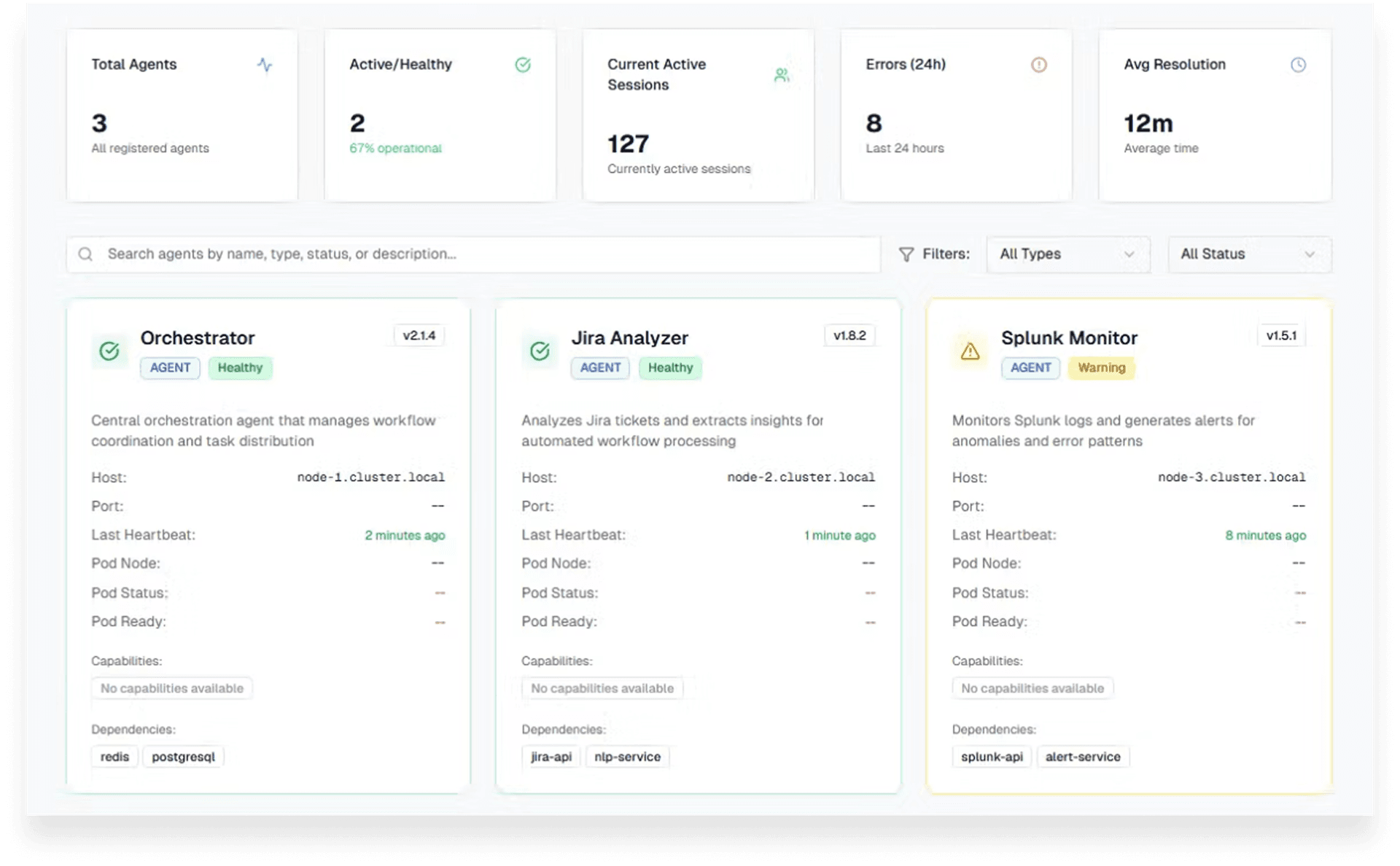Click the redis dependency tag

tap(114, 757)
